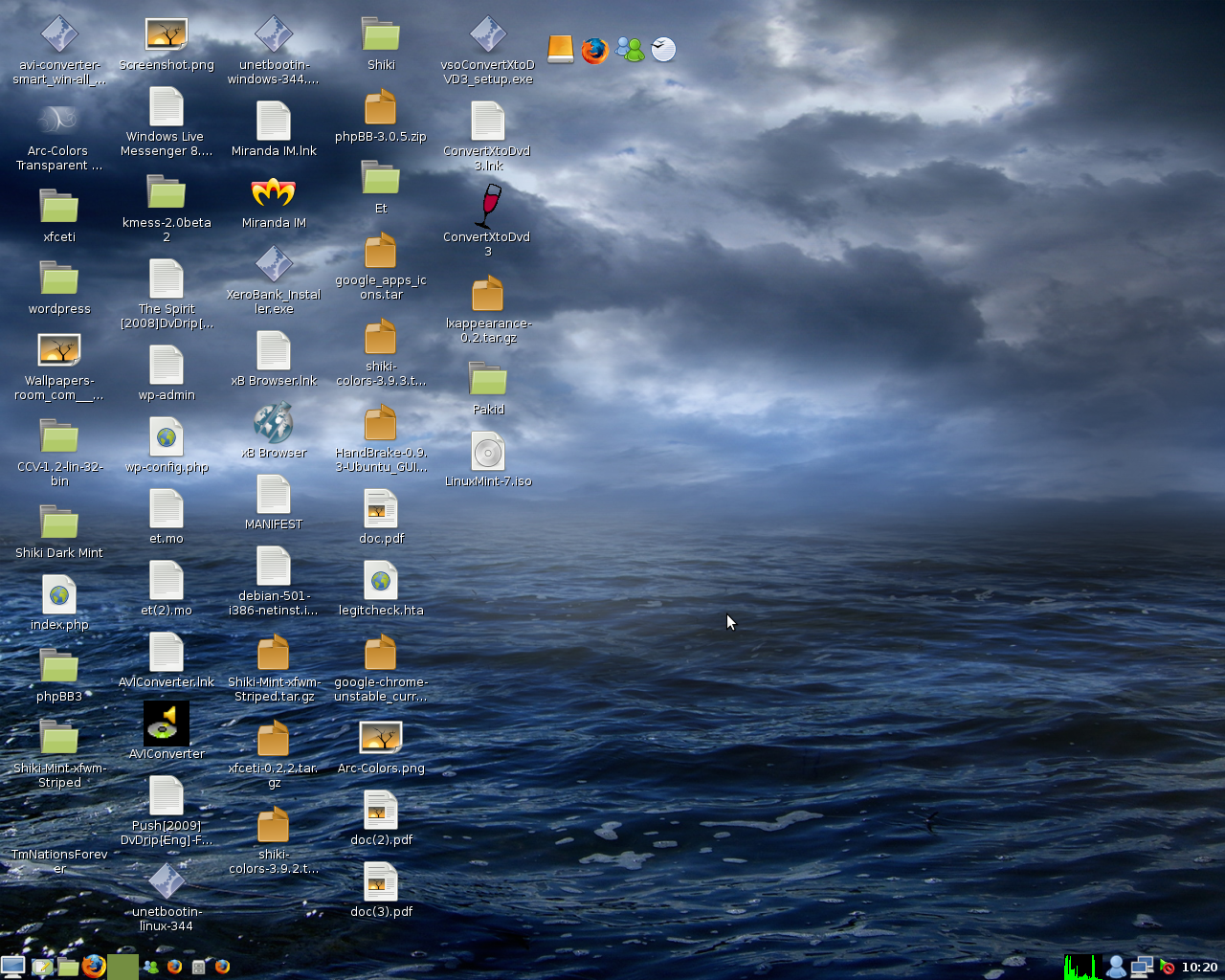Open the Et folder
This screenshot has width=1225, height=980.
381,177
